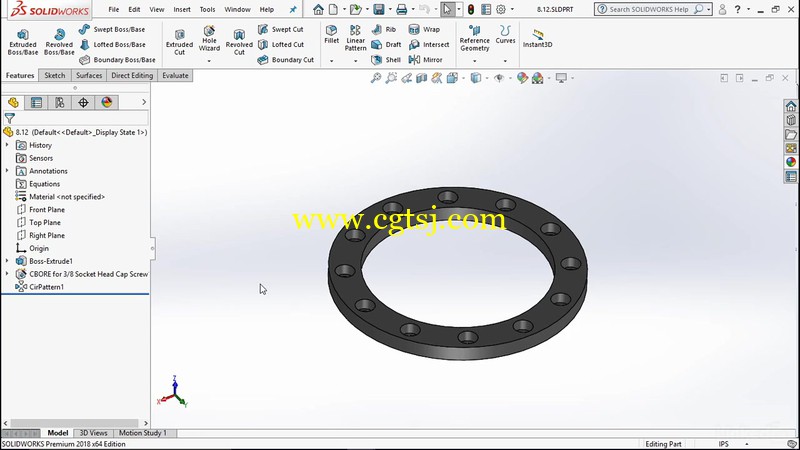Screen dimensions: 800x450
Task: Expand Linear Pattern dropdown arrow
Action: tap(356, 61)
